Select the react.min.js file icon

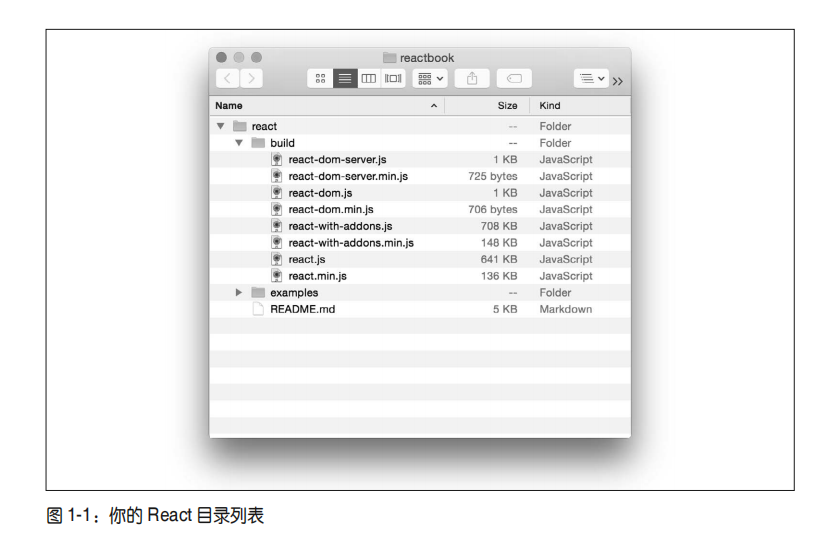point(277,276)
